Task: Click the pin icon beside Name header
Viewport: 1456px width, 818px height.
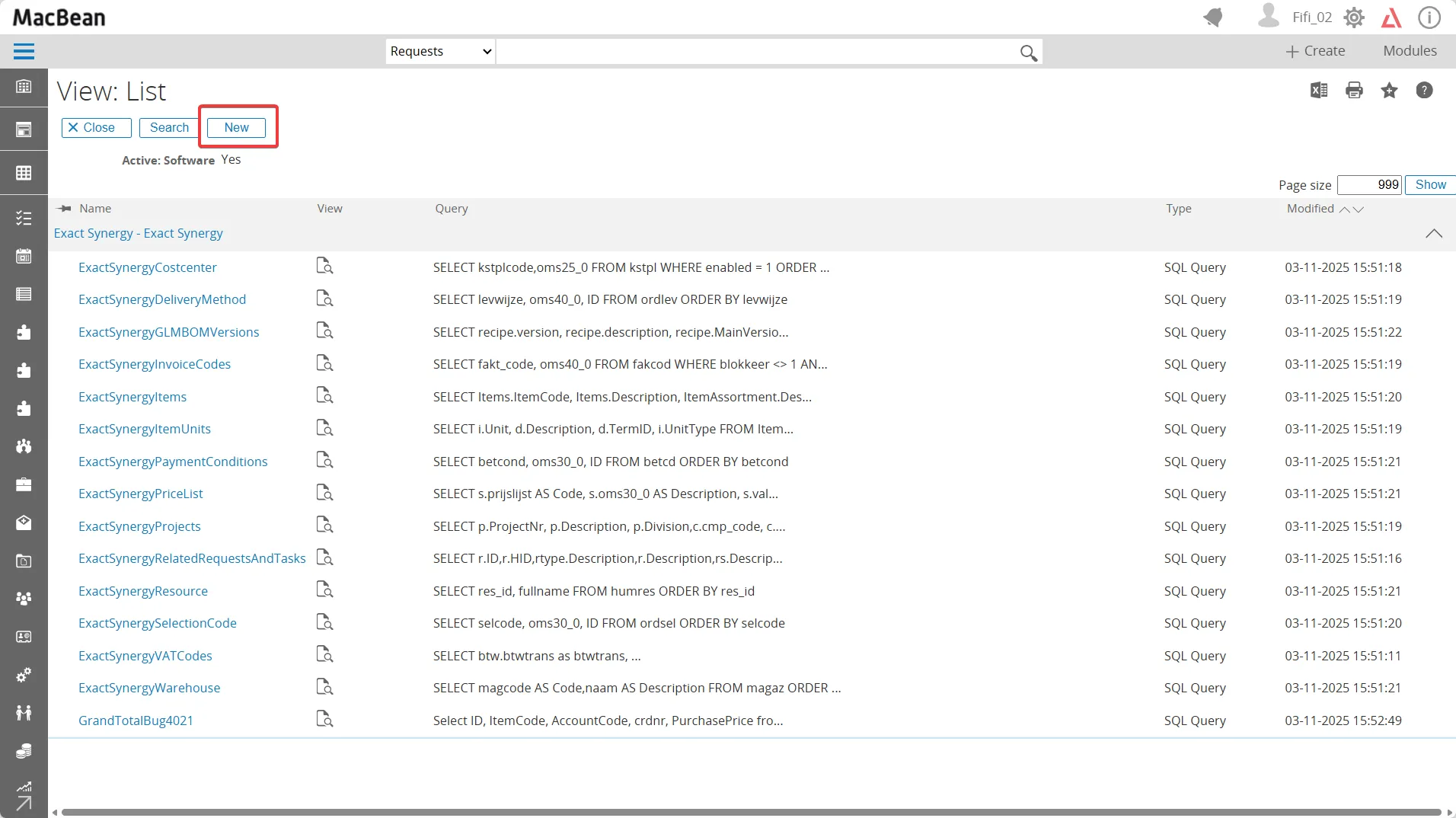Action: (64, 208)
